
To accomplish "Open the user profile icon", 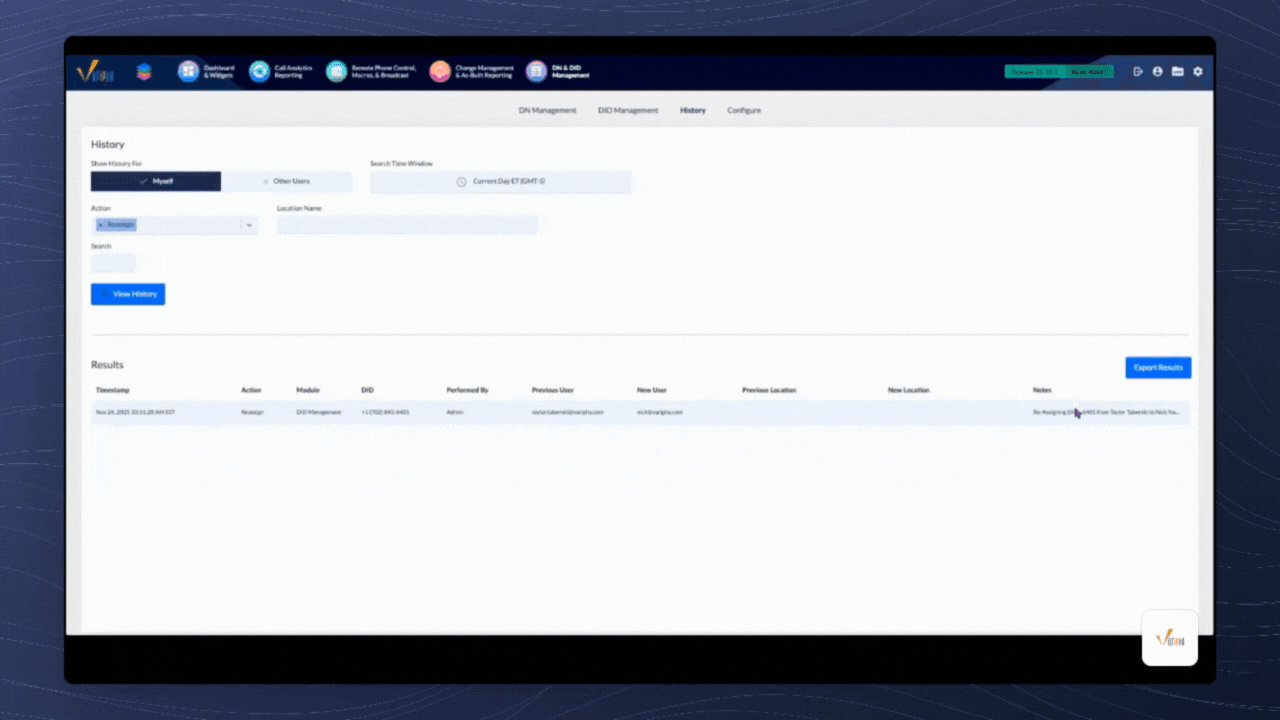I will click(1158, 72).
